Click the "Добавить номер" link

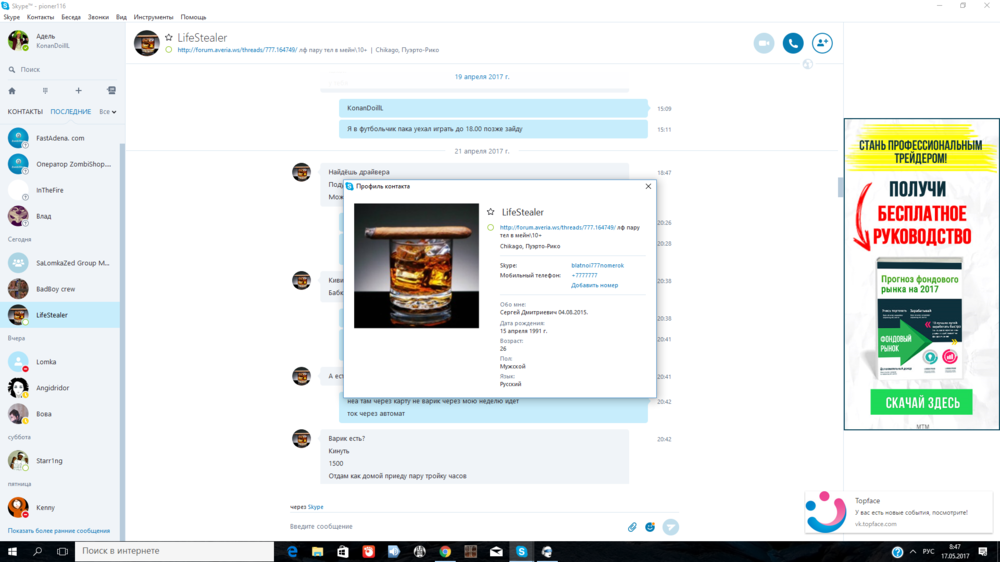pos(594,285)
